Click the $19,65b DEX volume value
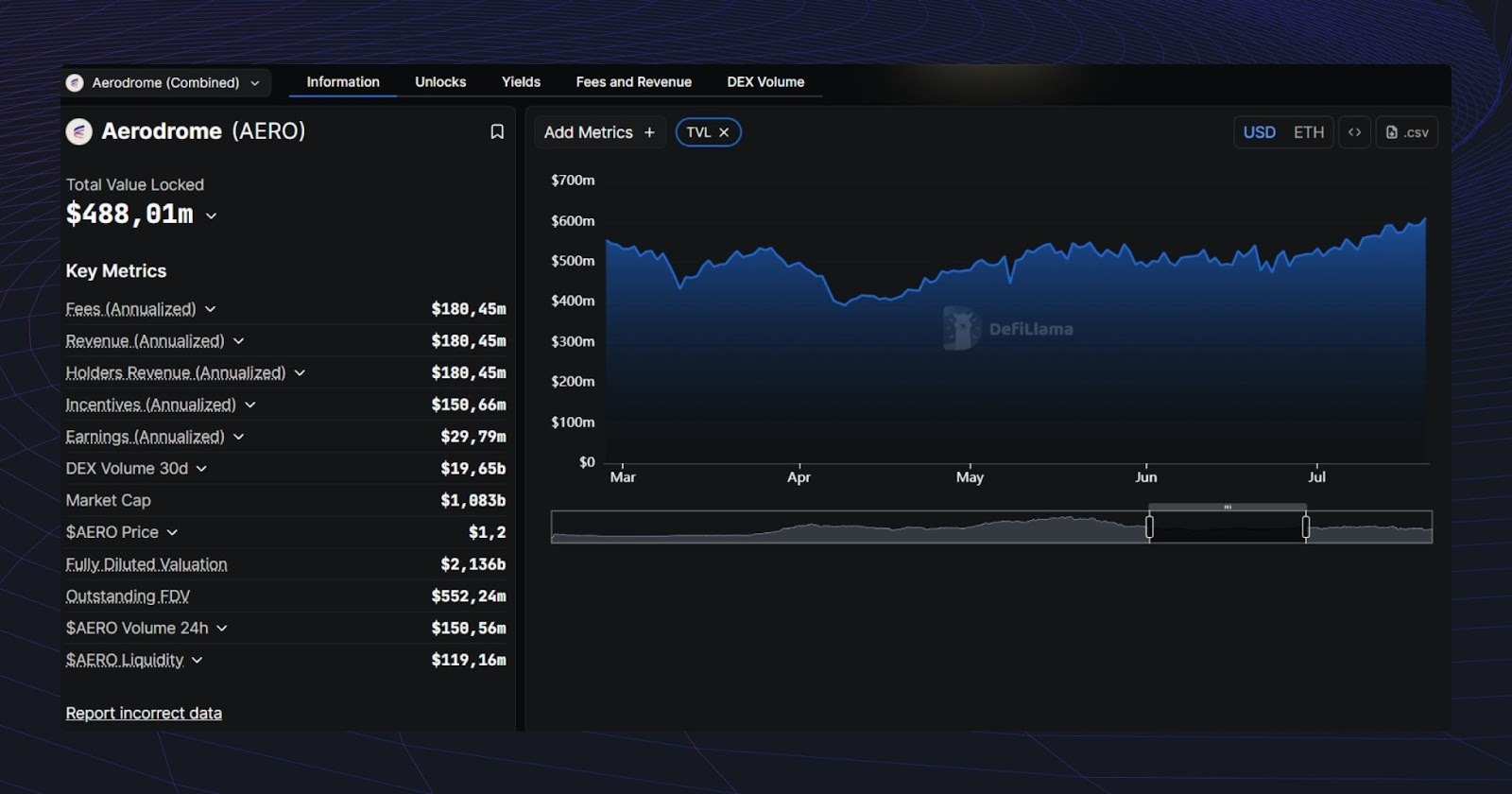The width and height of the screenshot is (1512, 794). (x=472, y=469)
